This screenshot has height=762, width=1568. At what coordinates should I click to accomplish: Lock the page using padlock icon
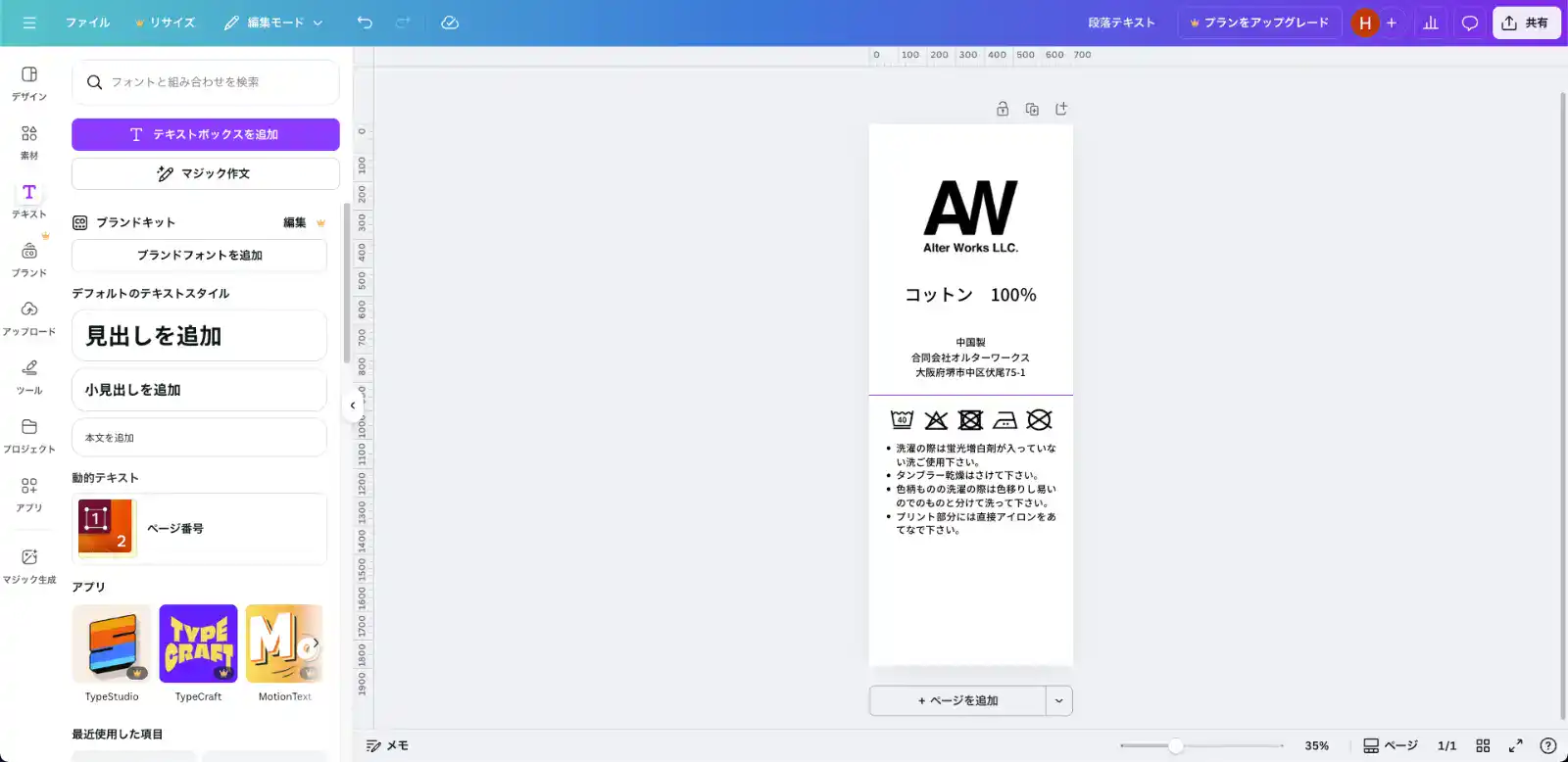[1003, 109]
